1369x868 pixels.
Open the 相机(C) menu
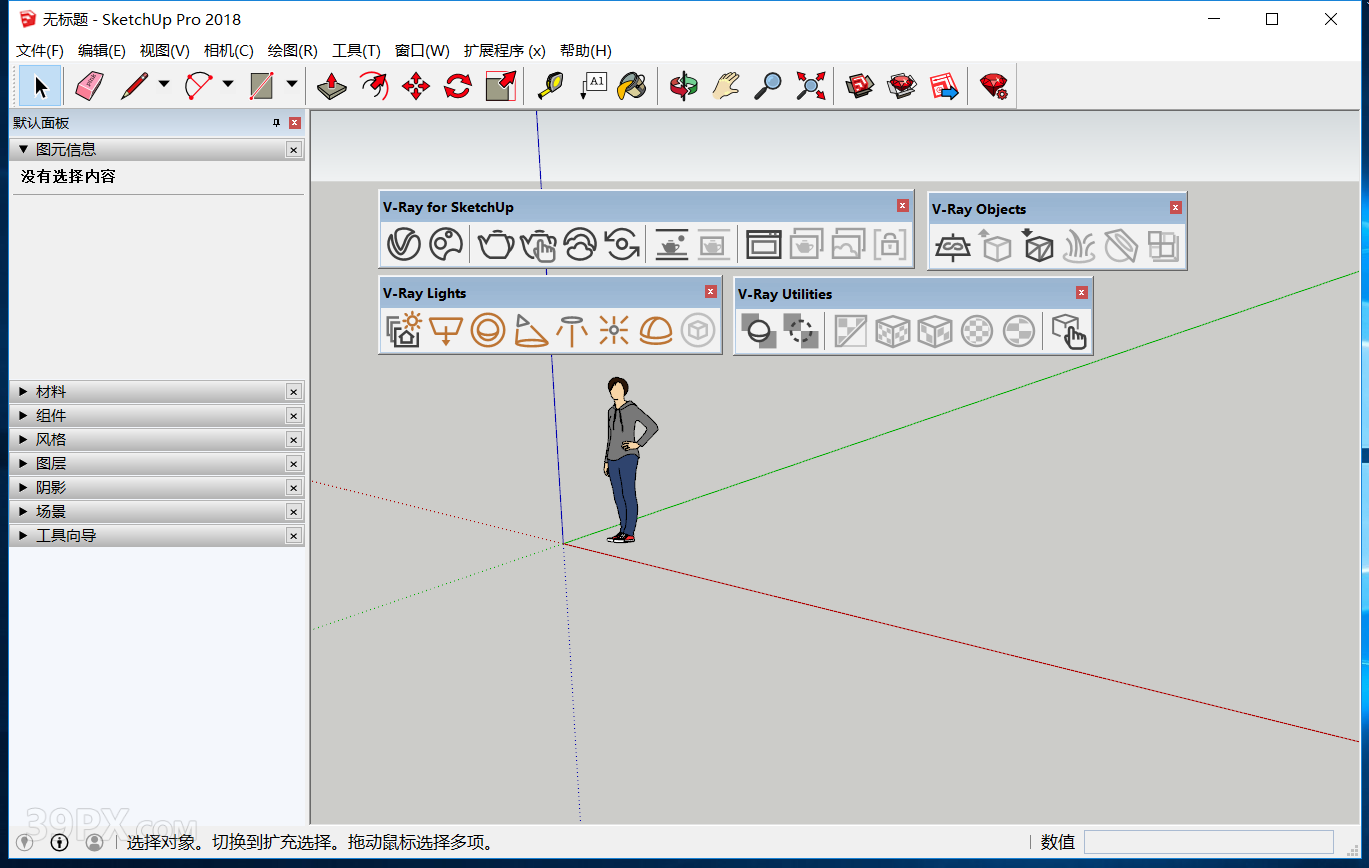(x=229, y=51)
